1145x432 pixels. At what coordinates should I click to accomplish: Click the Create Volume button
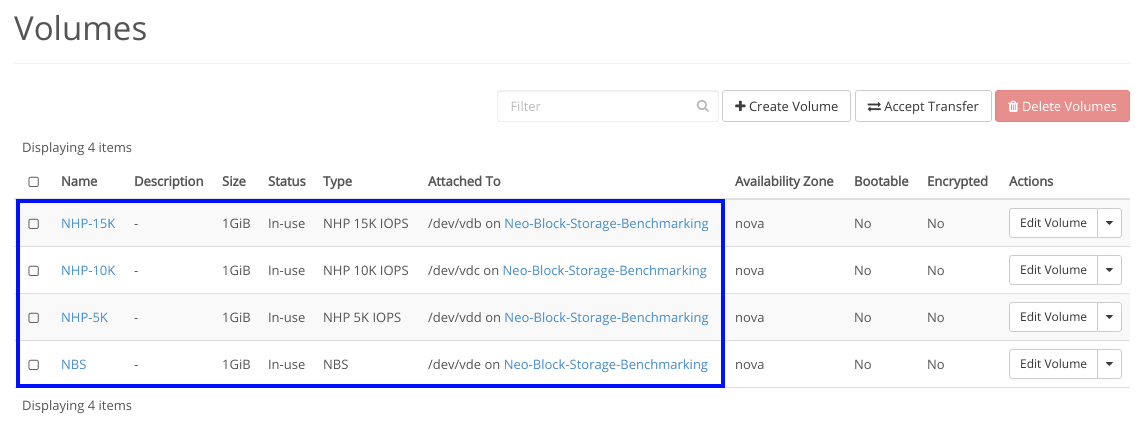pyautogui.click(x=786, y=106)
